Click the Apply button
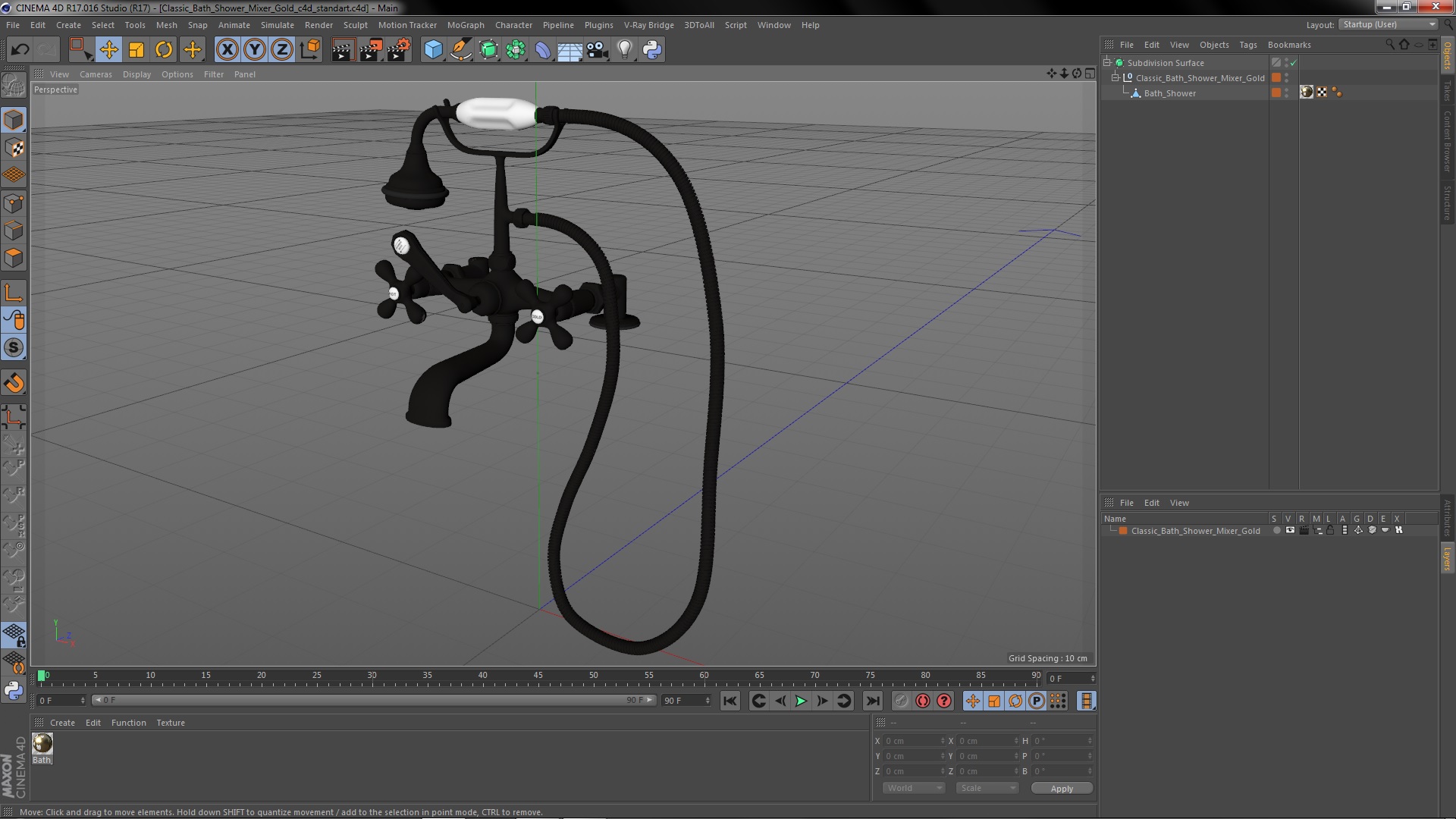This screenshot has width=1456, height=819. click(x=1062, y=789)
